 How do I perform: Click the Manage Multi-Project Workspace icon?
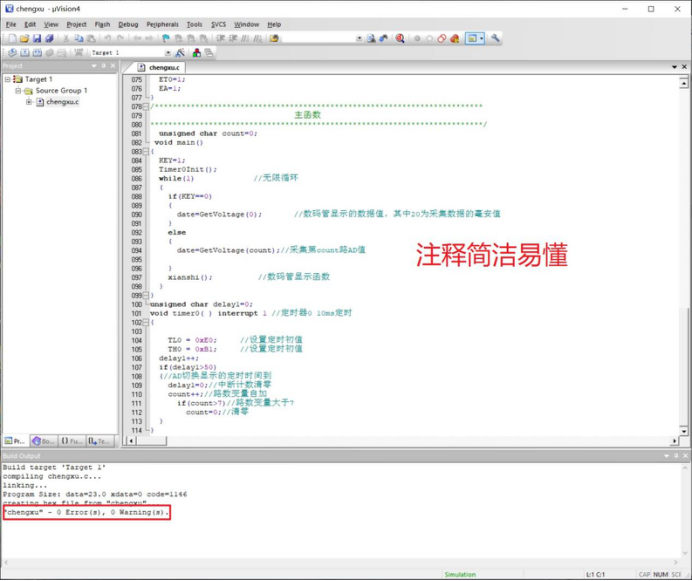tap(208, 53)
